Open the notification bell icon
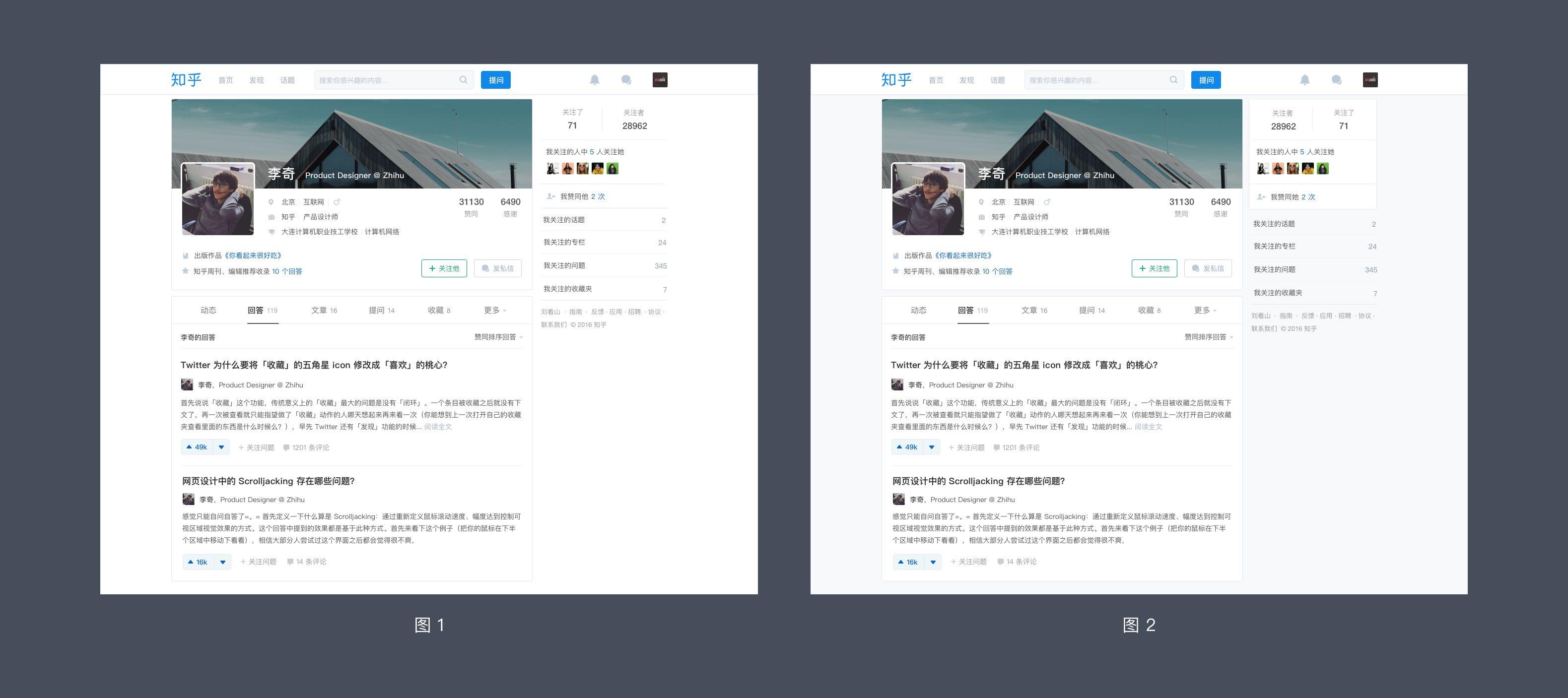Image resolution: width=1568 pixels, height=698 pixels. pos(595,80)
